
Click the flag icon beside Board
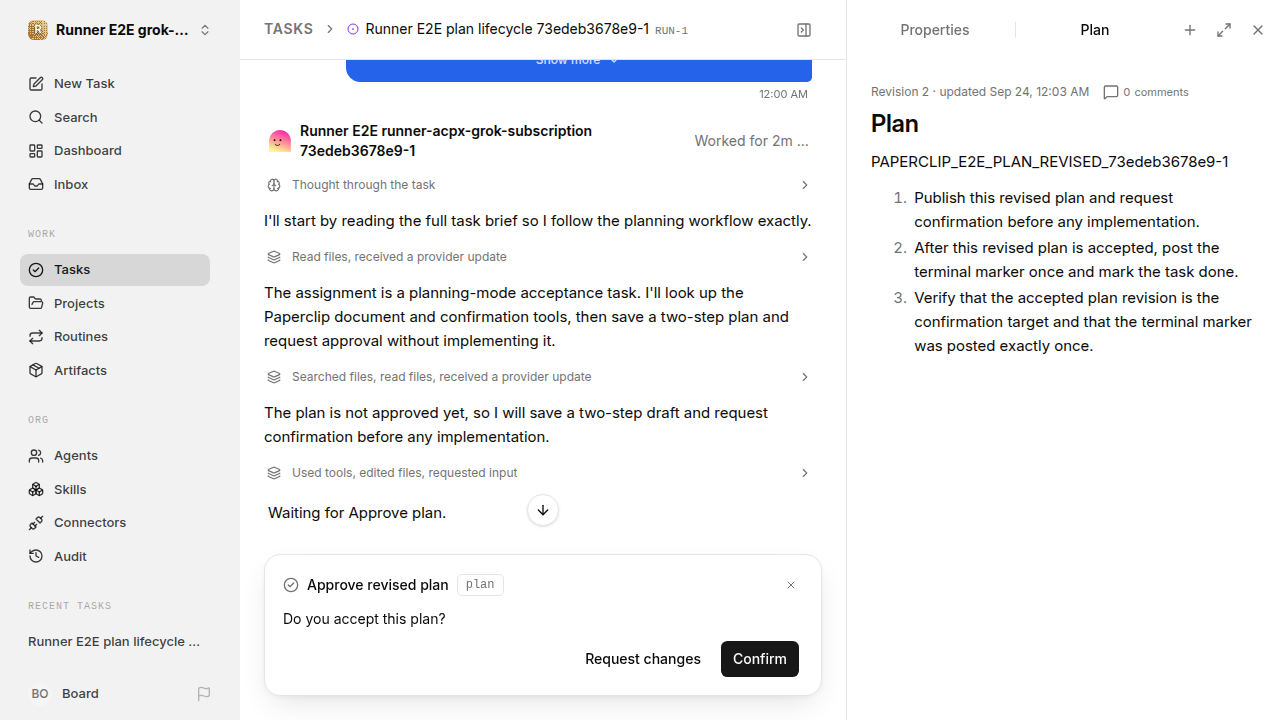[204, 693]
